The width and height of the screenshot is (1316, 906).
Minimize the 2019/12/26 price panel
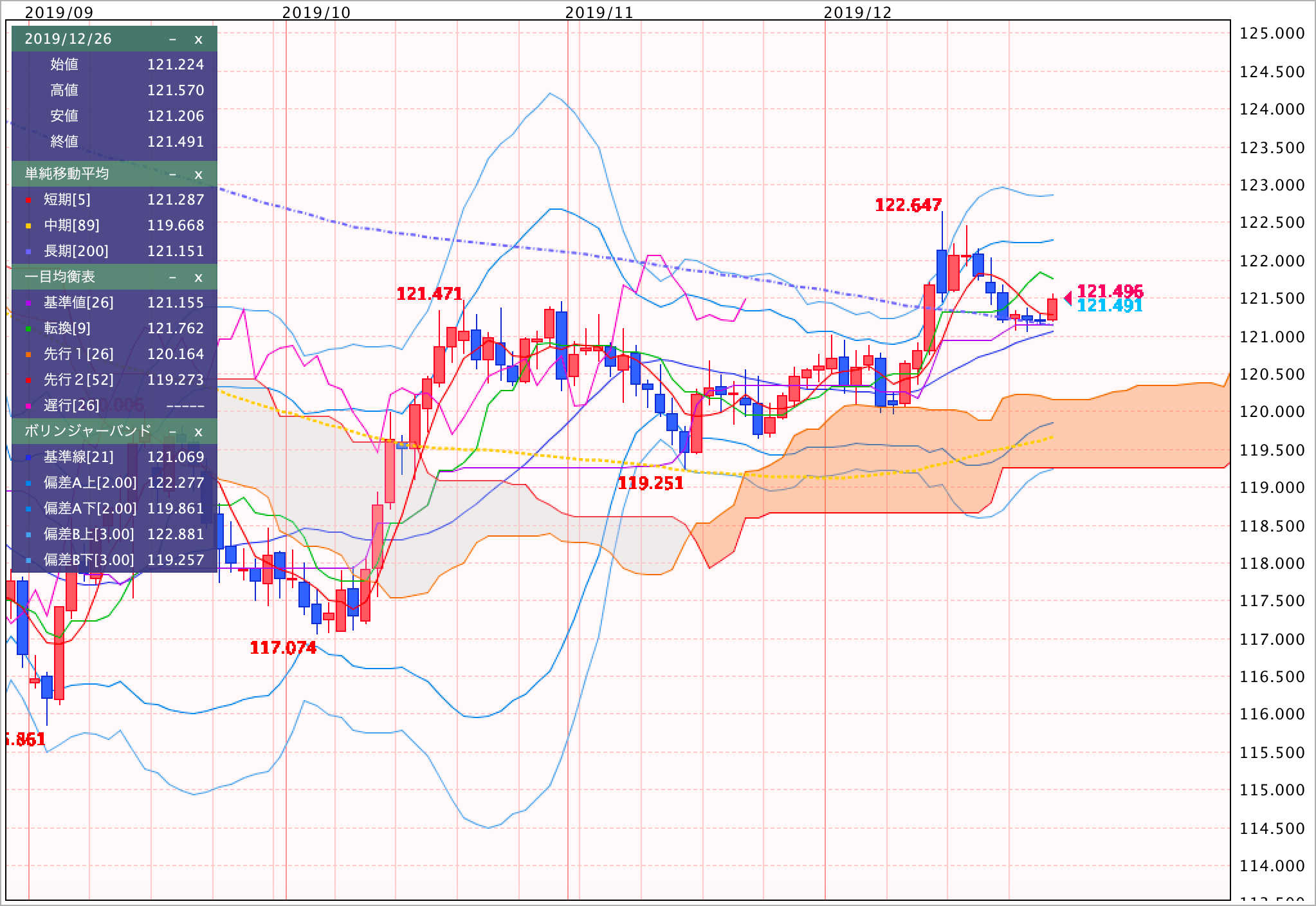click(172, 39)
